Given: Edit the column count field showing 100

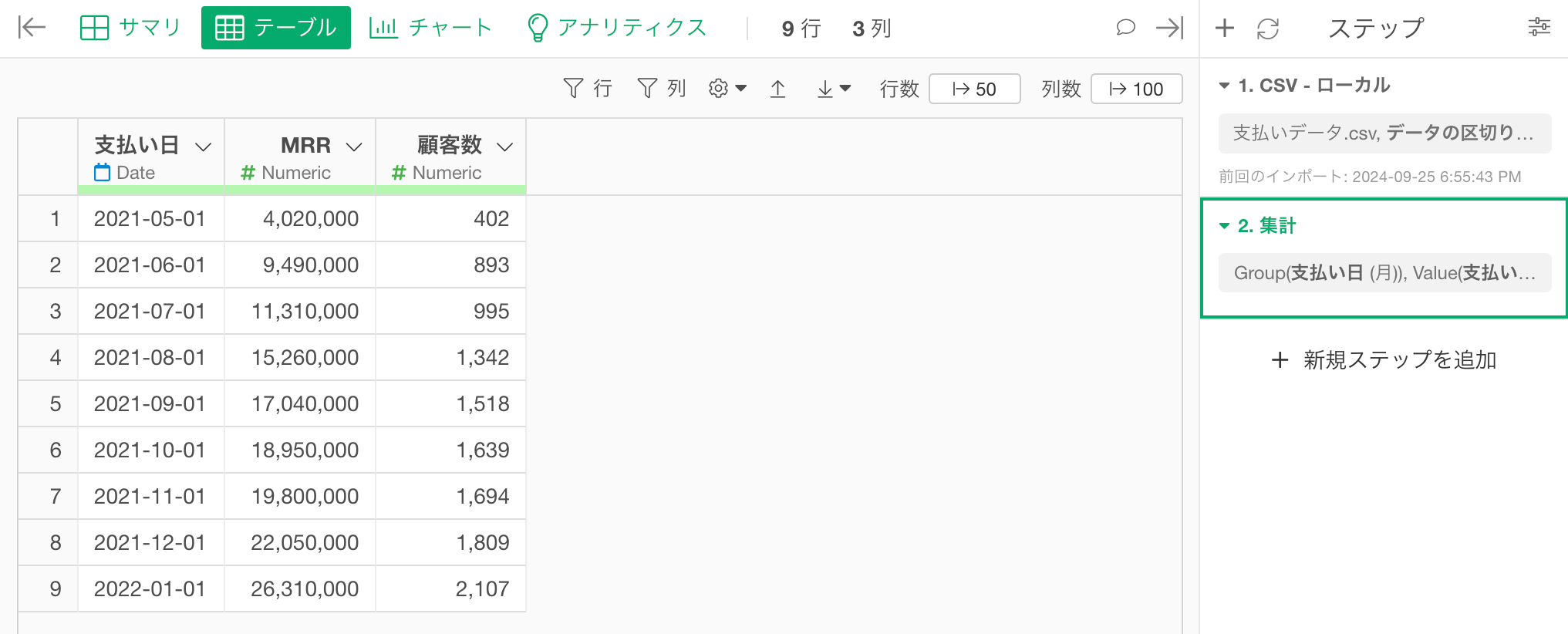Looking at the screenshot, I should (1137, 89).
